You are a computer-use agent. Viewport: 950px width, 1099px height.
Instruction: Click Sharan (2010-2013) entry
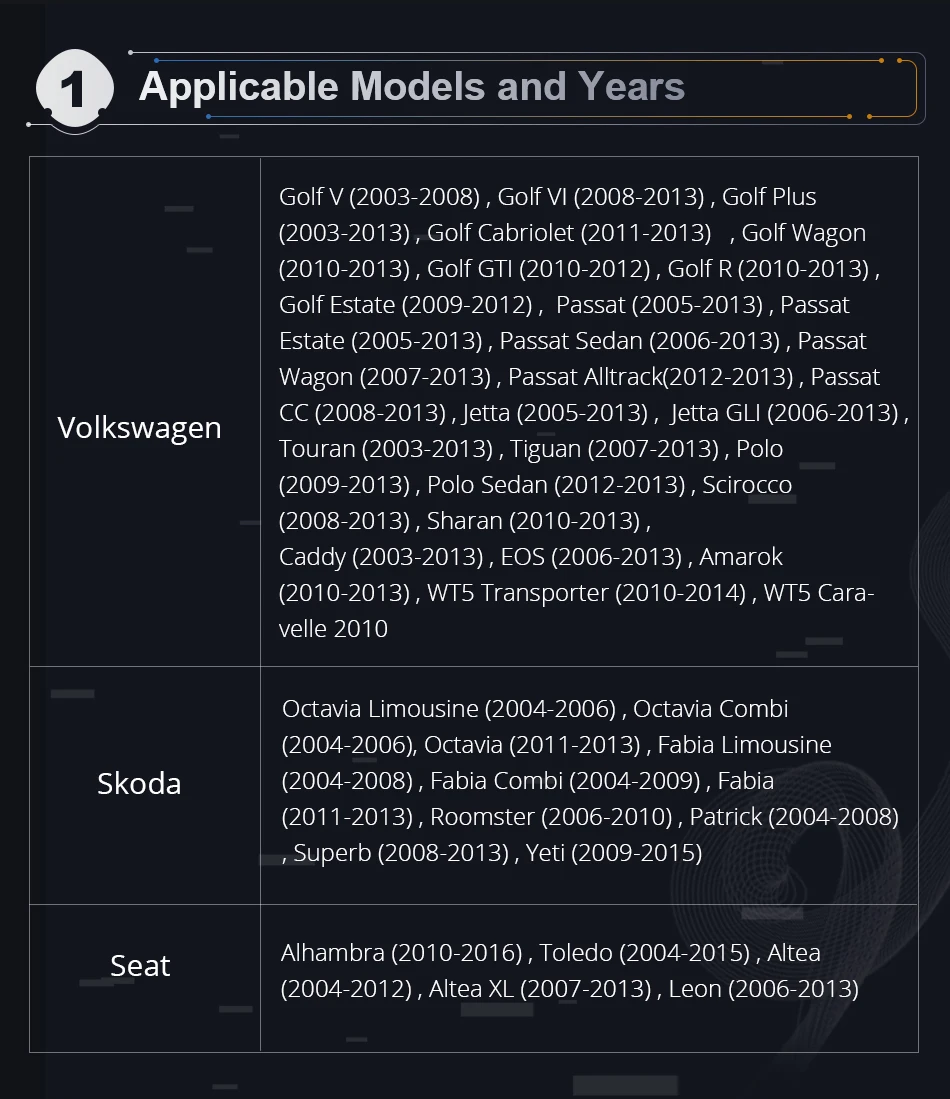534,521
